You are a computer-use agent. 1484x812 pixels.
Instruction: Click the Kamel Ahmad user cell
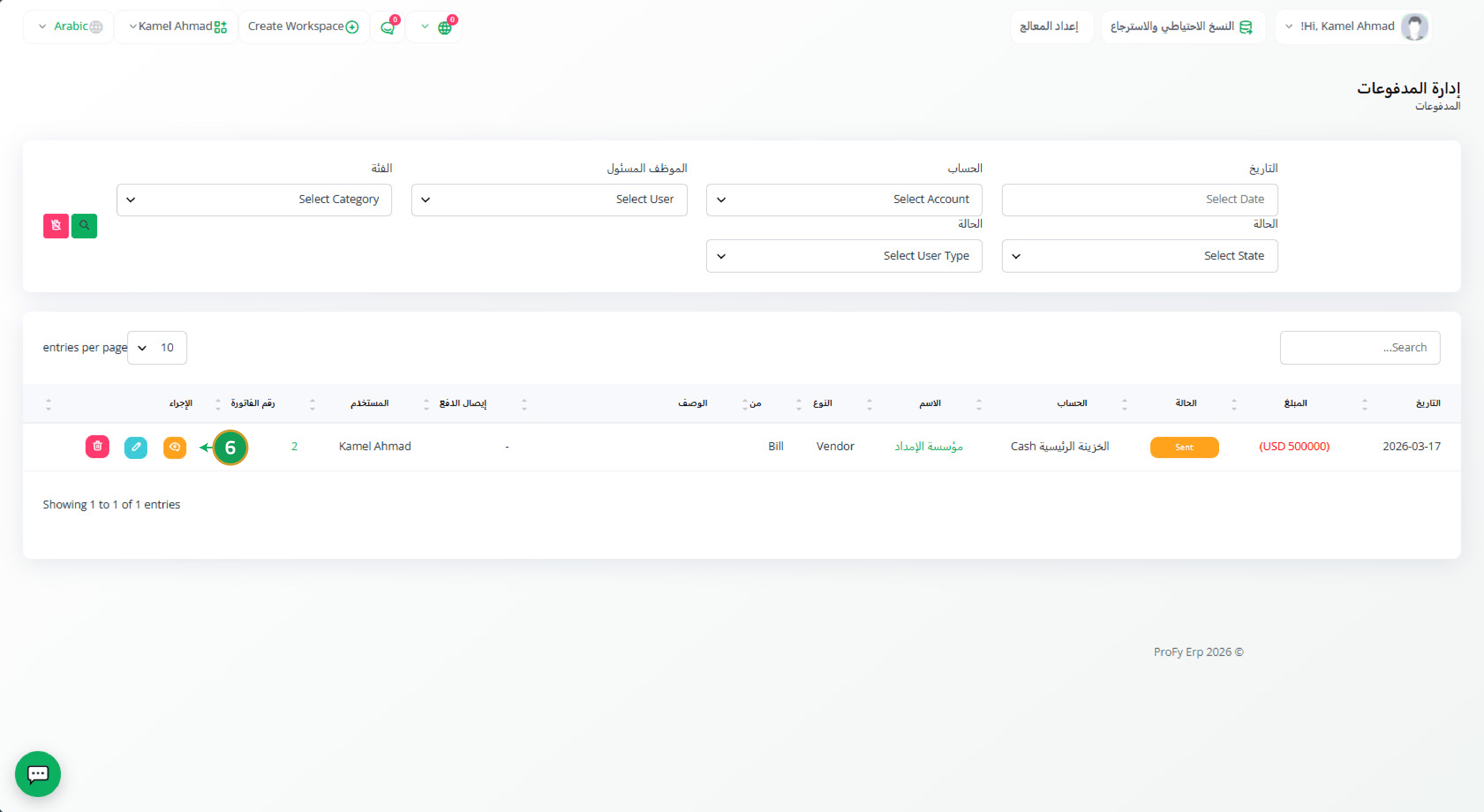[x=375, y=446]
